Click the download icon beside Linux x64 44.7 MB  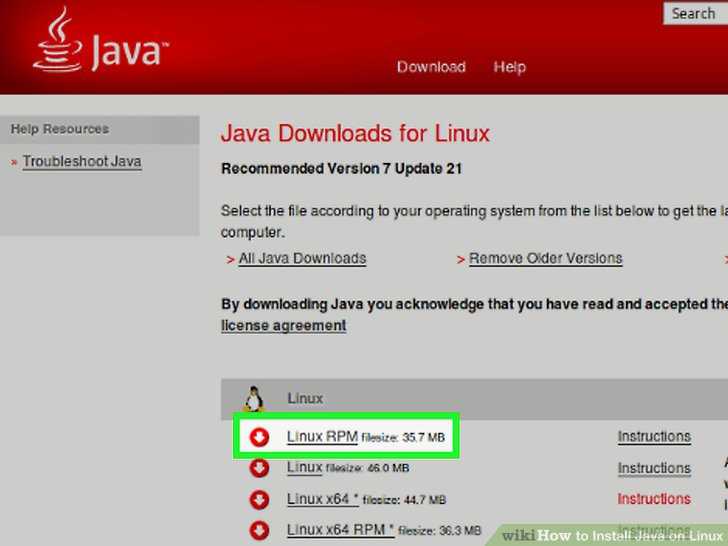pos(259,500)
